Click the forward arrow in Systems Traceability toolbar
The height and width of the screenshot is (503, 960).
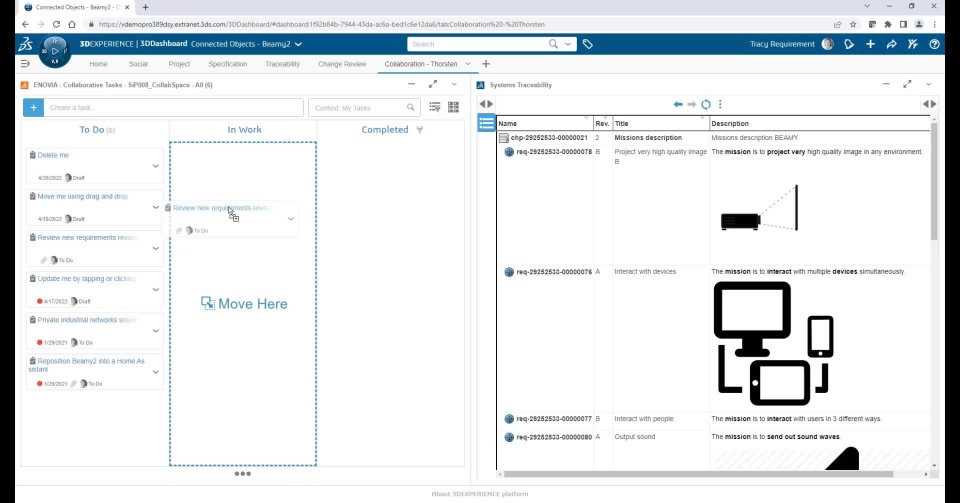pyautogui.click(x=691, y=105)
